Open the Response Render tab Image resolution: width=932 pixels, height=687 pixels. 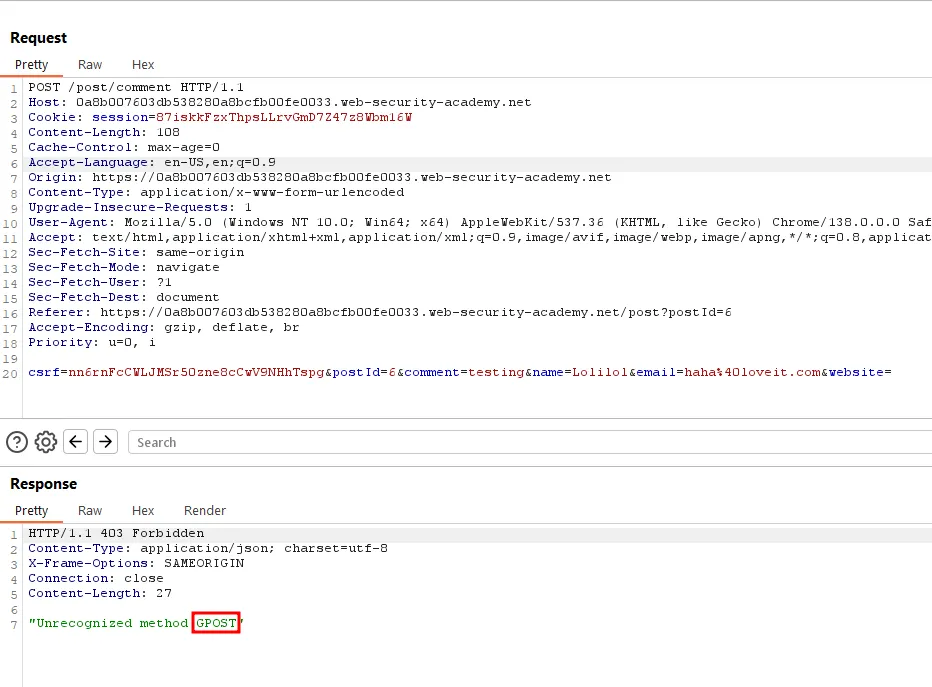point(205,510)
